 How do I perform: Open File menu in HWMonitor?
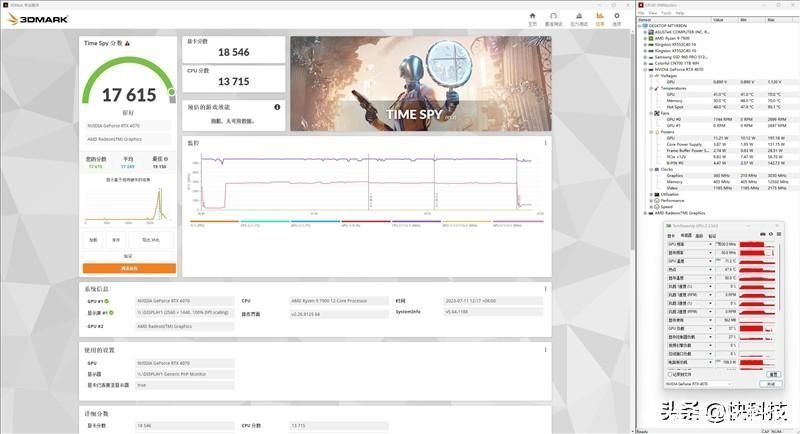[641, 13]
